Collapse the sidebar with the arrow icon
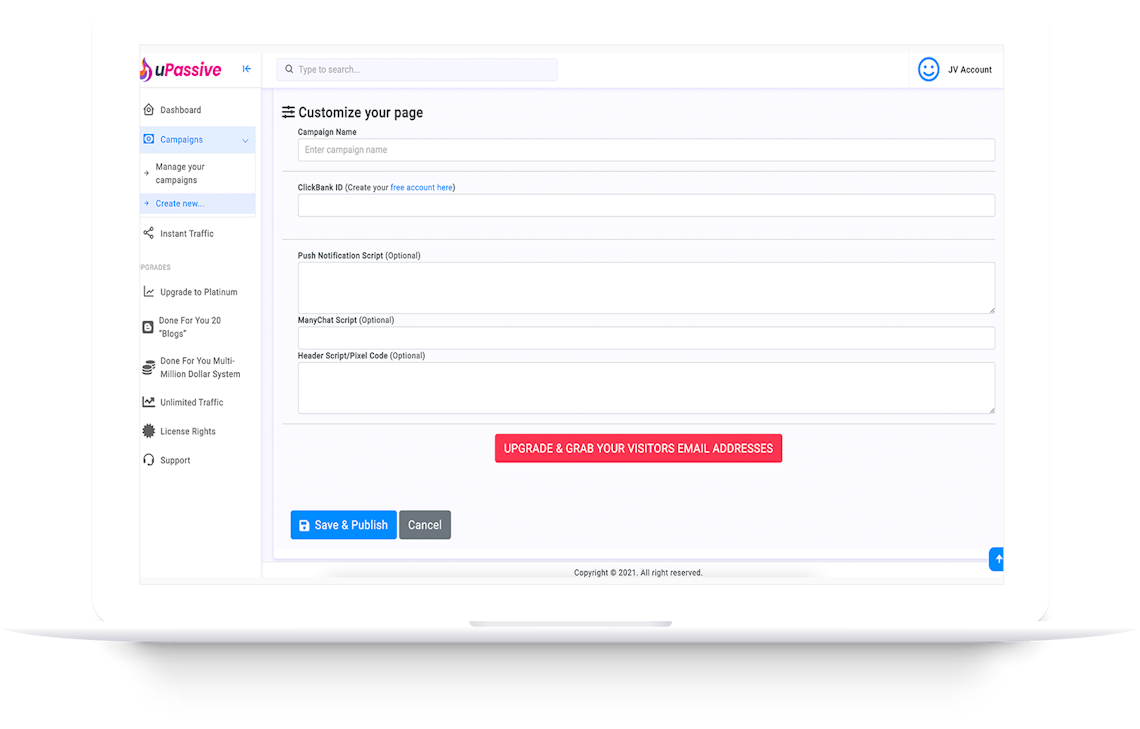The height and width of the screenshot is (729, 1140). pos(247,69)
